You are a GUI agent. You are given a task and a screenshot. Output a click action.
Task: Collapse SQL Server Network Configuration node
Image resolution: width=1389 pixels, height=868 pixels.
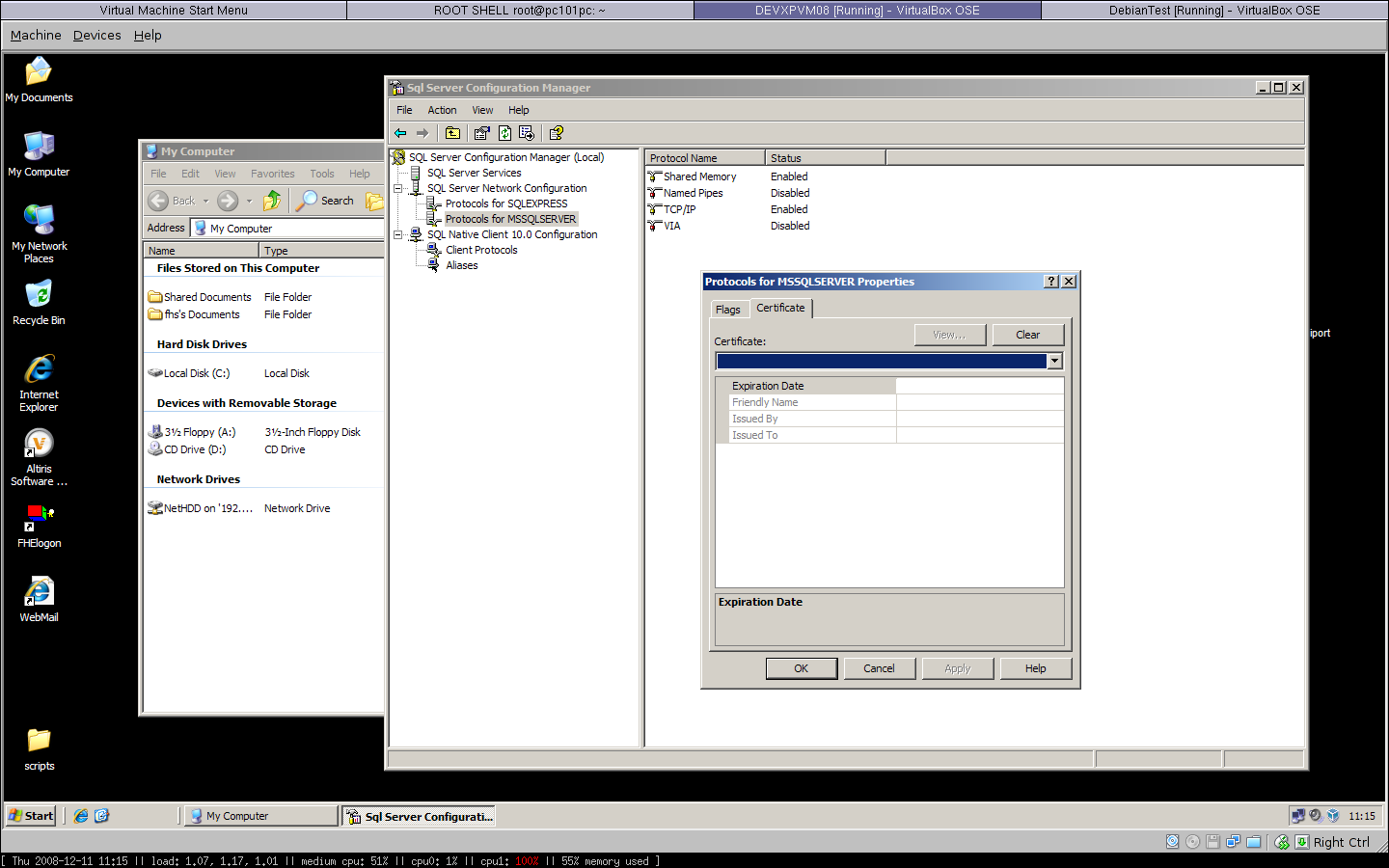pyautogui.click(x=397, y=188)
